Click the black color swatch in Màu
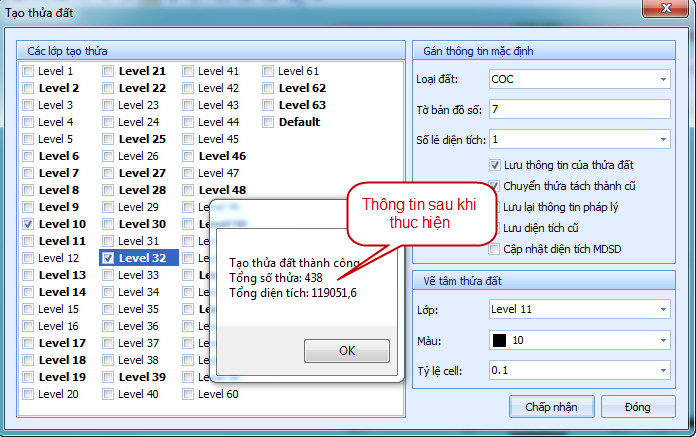 coord(500,341)
